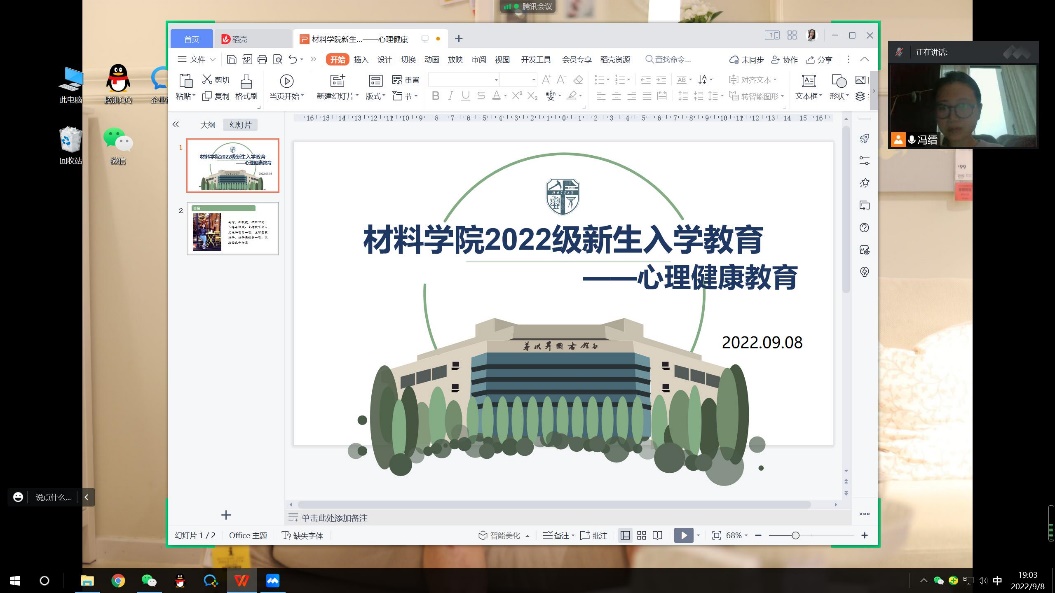Insert a Text Box from the ribbon
This screenshot has width=1055, height=593.
(x=807, y=88)
